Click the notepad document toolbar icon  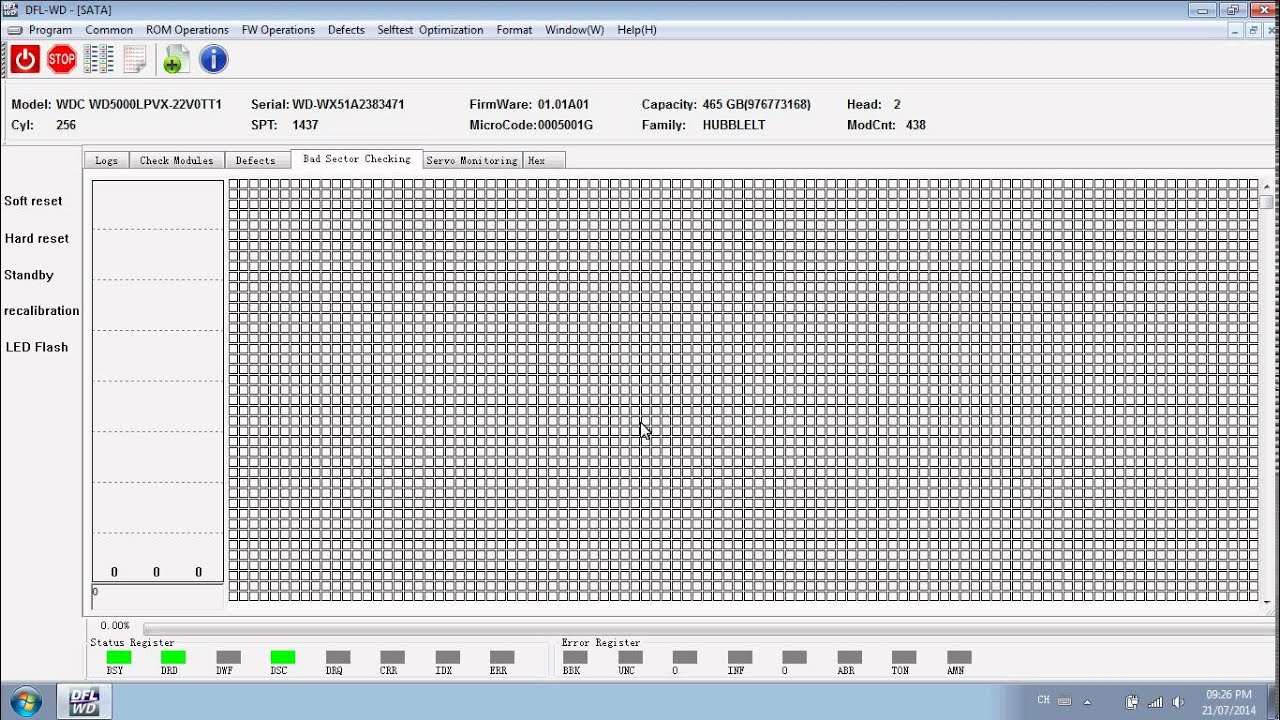(x=135, y=60)
